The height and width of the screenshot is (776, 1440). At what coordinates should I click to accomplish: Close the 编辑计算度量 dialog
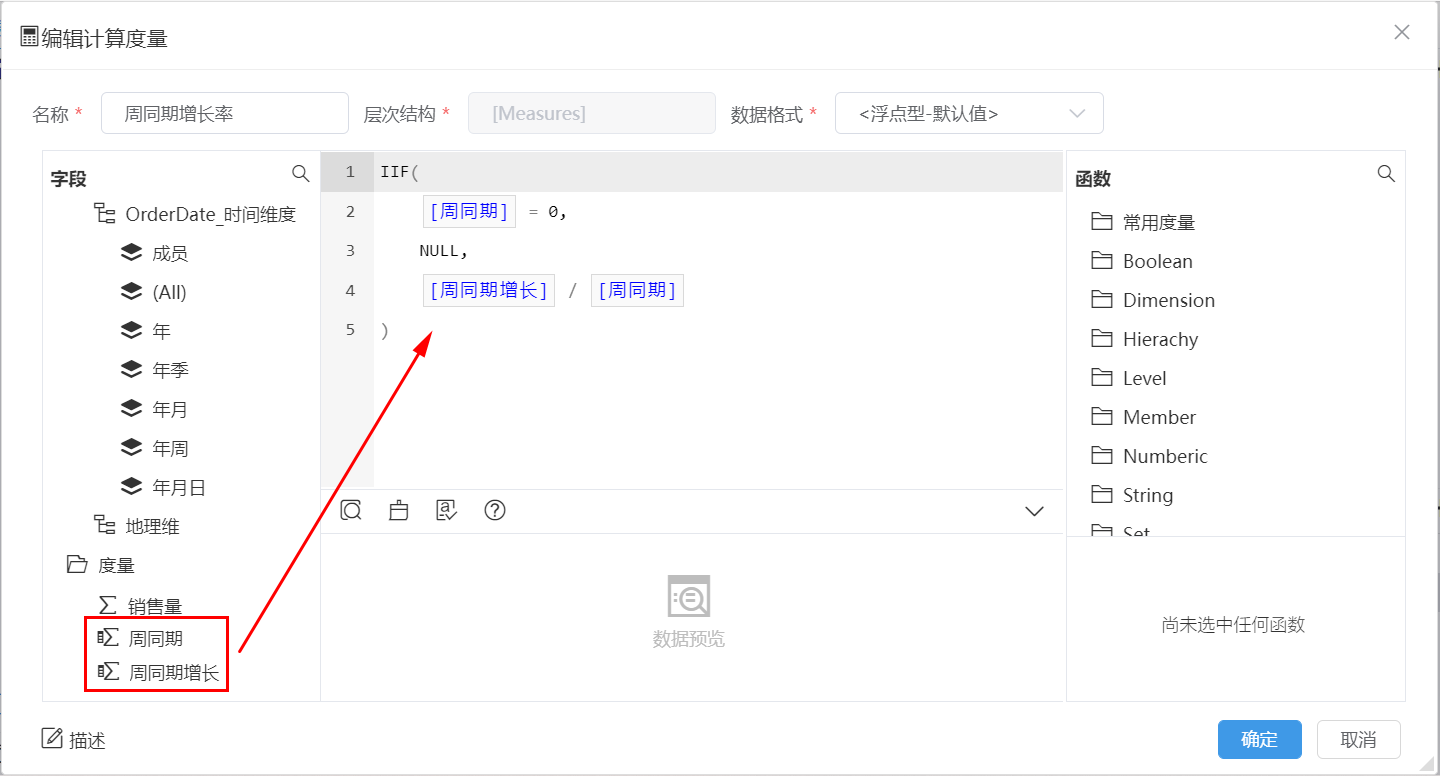(1402, 32)
